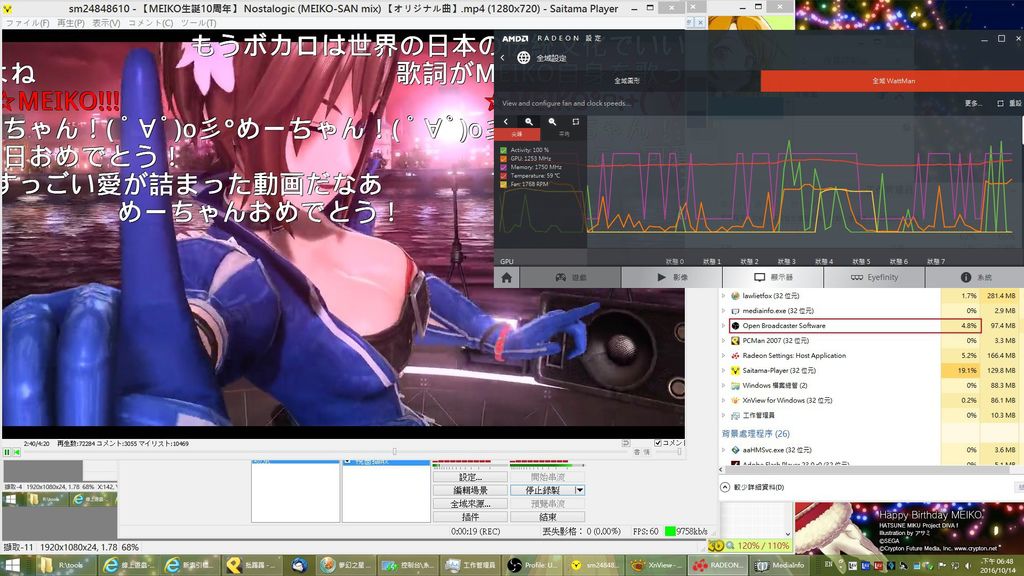Screen dimensions: 1024x576
Task: Click the WattMan graph zoom-in magnifier
Action: pos(529,121)
